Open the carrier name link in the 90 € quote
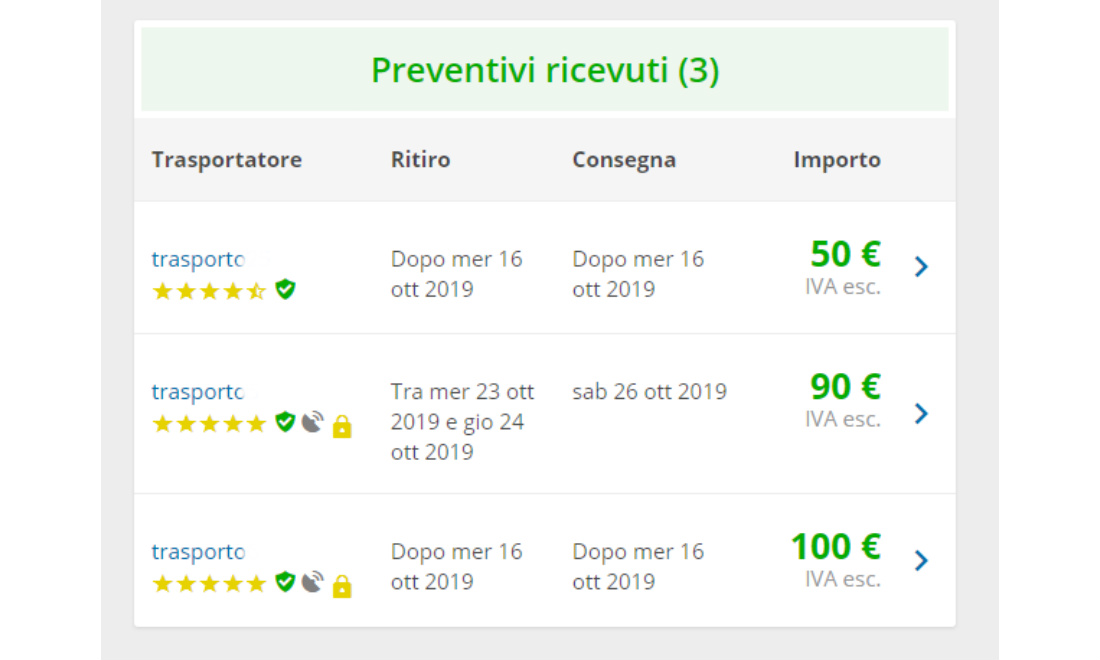Image resolution: width=1100 pixels, height=660 pixels. [x=198, y=391]
